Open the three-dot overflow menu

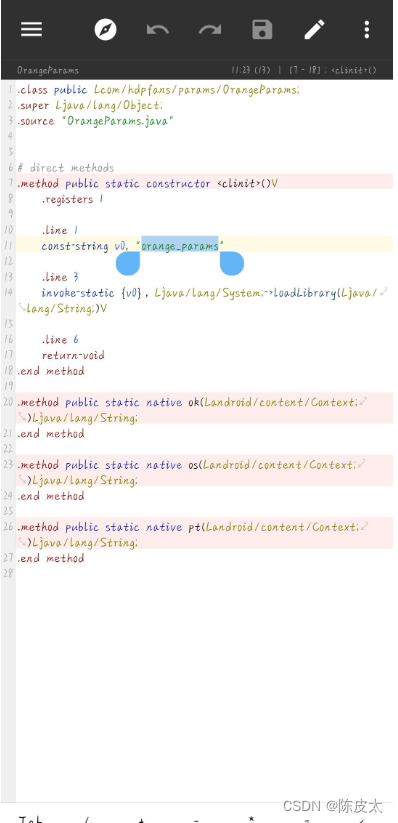click(367, 29)
